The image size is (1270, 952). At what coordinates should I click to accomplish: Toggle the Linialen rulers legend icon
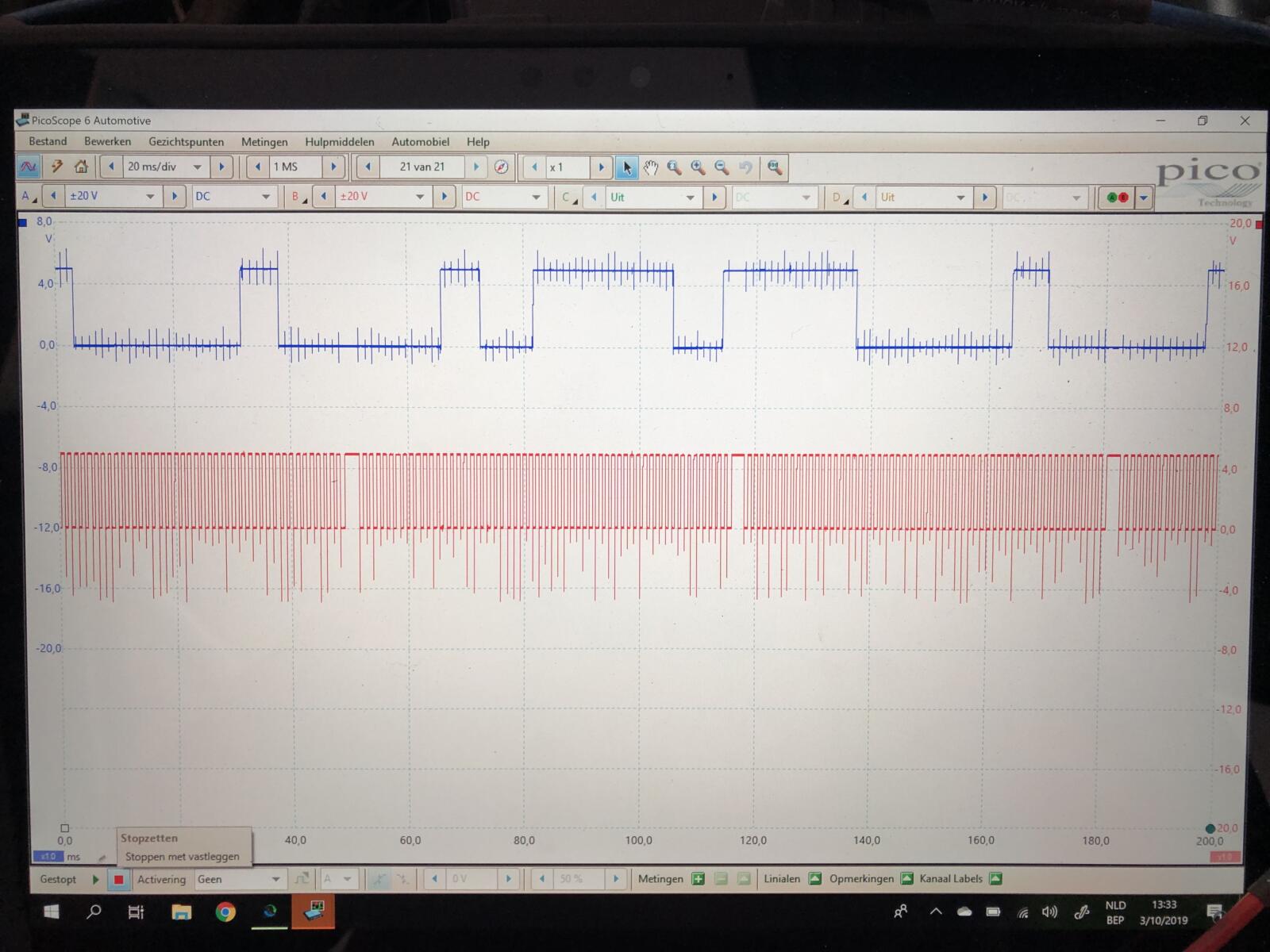814,878
